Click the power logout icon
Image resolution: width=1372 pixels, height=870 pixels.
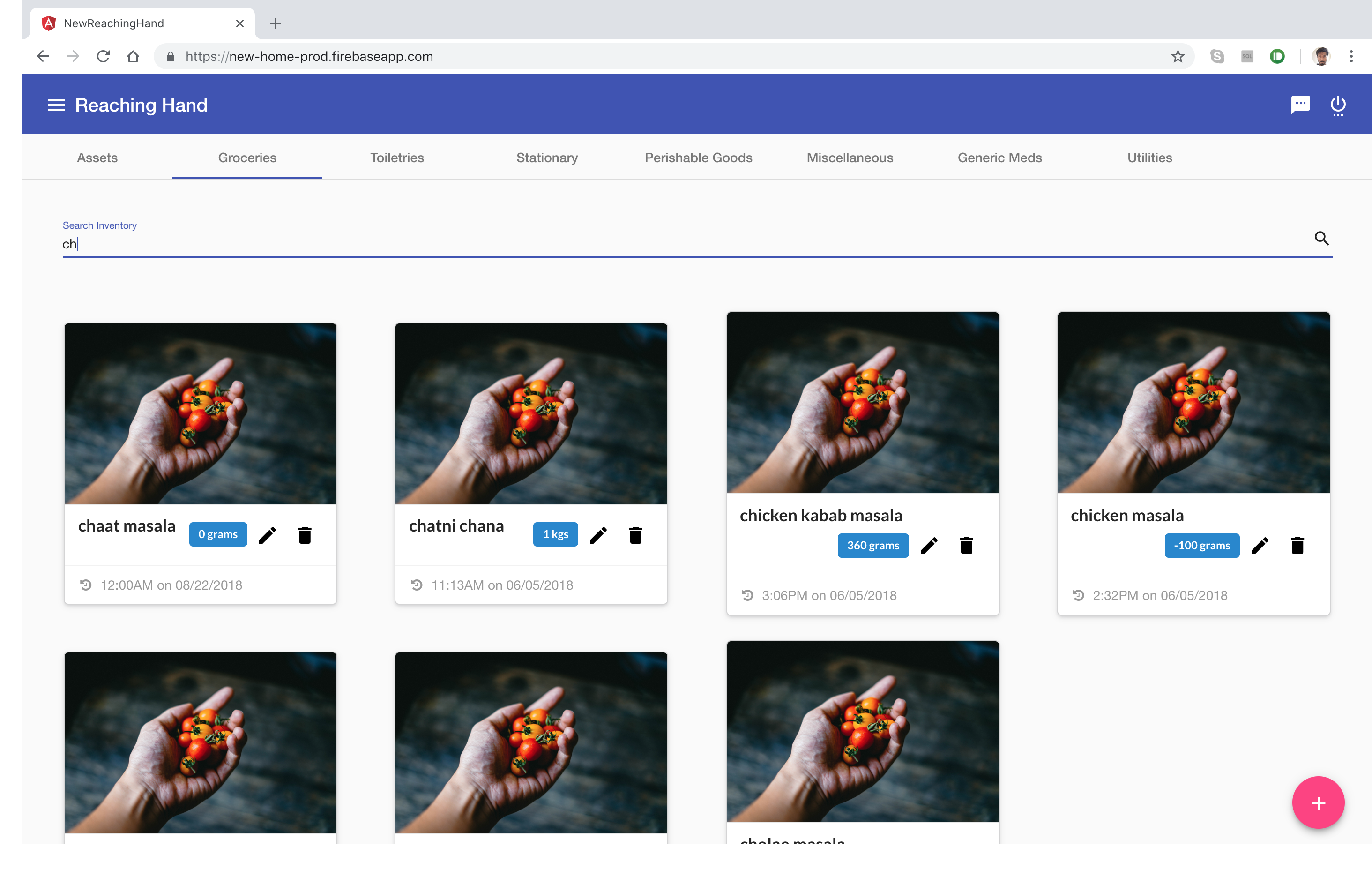point(1338,105)
